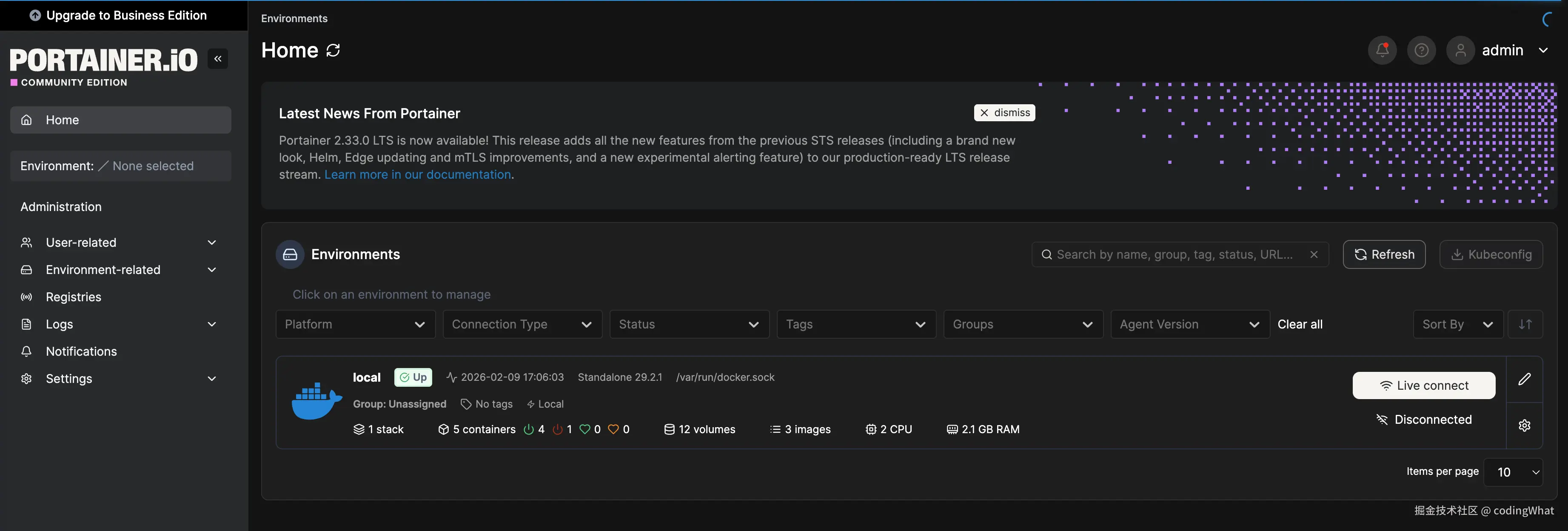Image resolution: width=1568 pixels, height=531 pixels.
Task: Click the environment search input field
Action: (x=1175, y=254)
